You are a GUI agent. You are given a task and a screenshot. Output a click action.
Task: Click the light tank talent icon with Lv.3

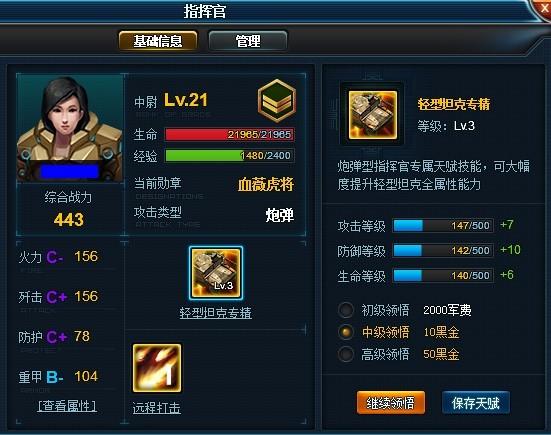pos(216,273)
